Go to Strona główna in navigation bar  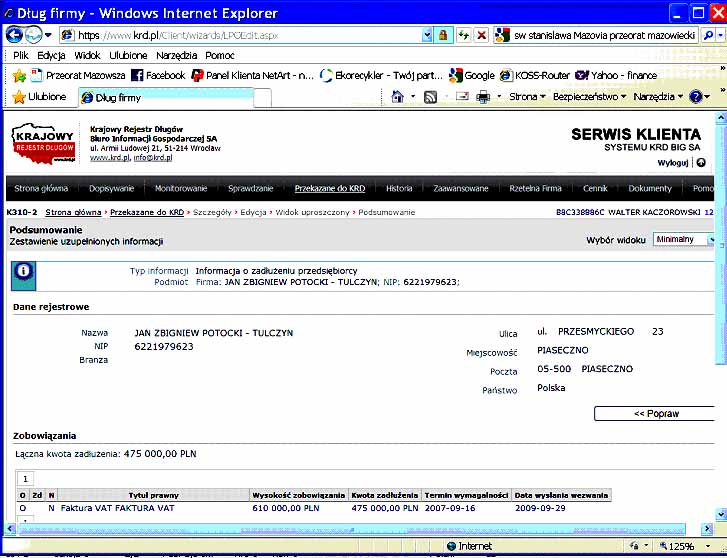point(41,189)
